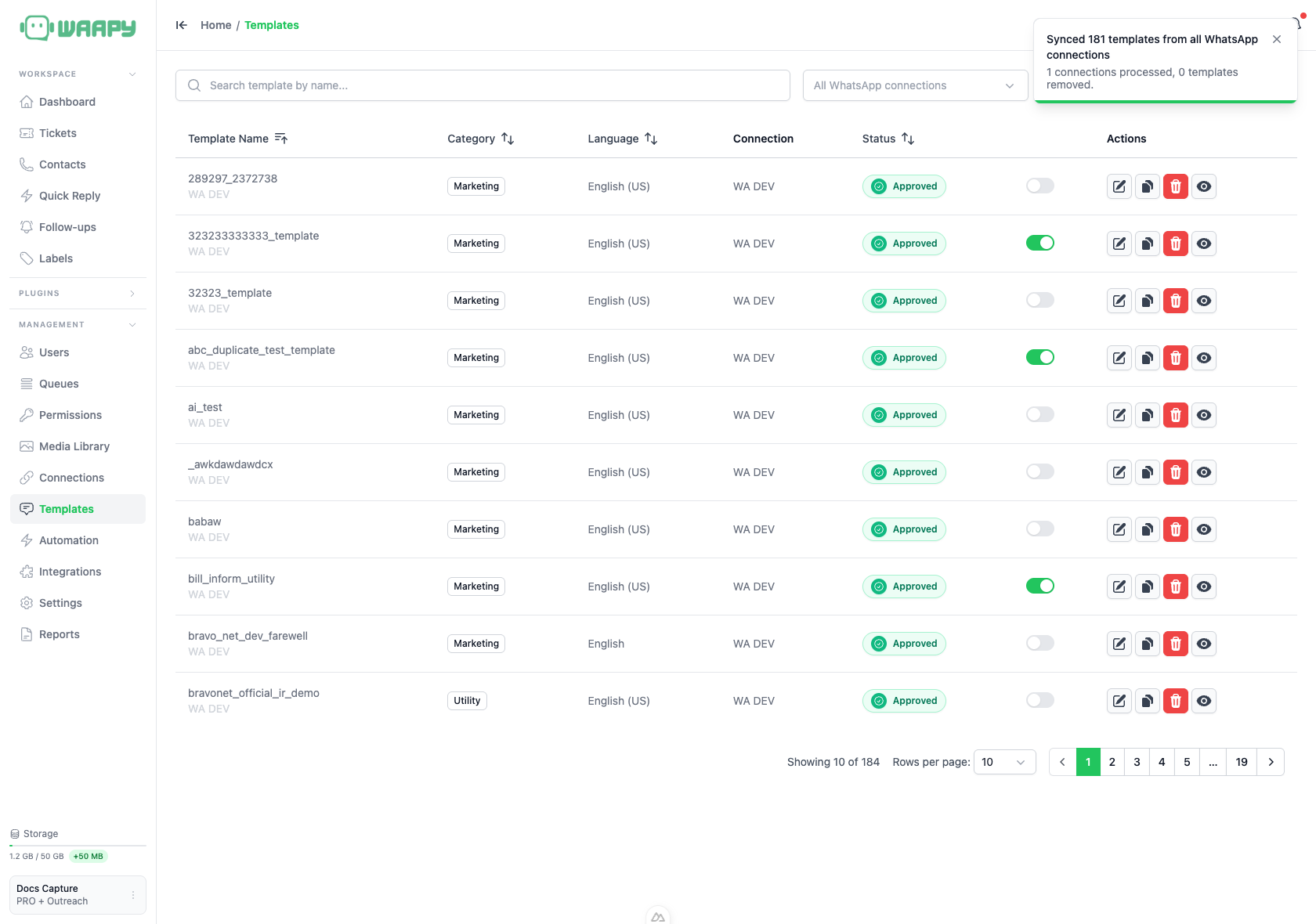Duplicate the babaw template
Viewport: 1316px width, 924px height.
coord(1148,529)
